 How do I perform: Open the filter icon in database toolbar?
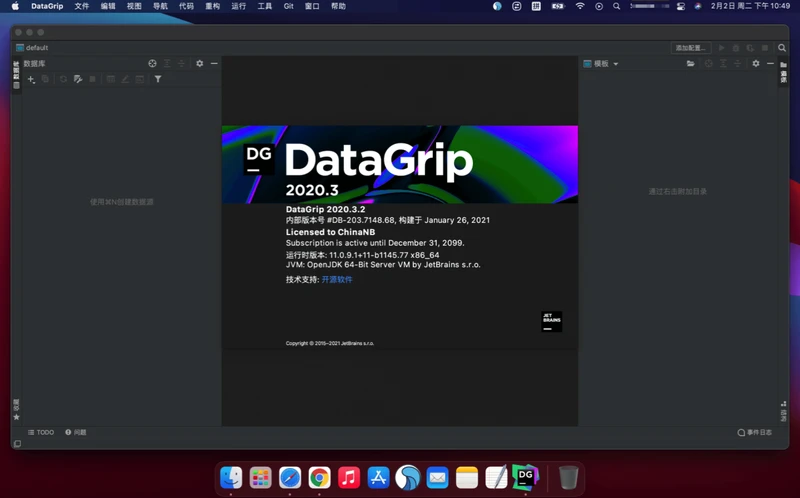tap(158, 79)
